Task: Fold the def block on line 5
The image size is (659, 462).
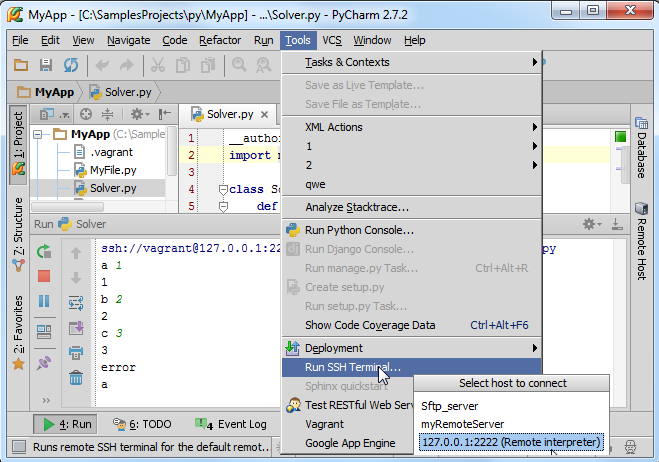Action: (223, 206)
